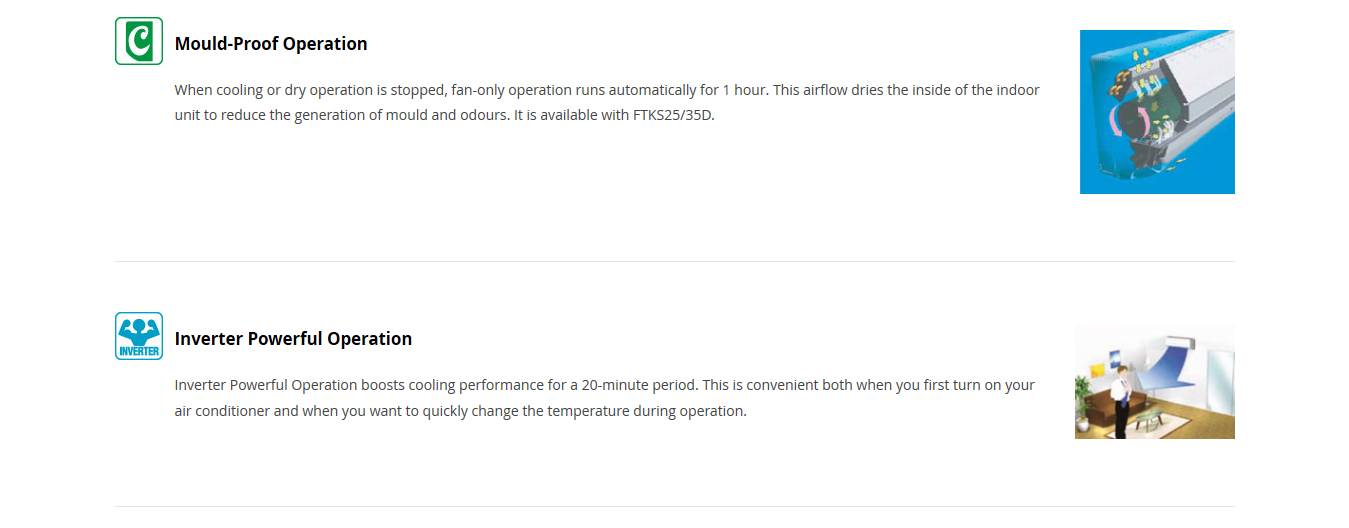1349x528 pixels.
Task: Click the "fan-only operation" phrase
Action: click(x=512, y=90)
